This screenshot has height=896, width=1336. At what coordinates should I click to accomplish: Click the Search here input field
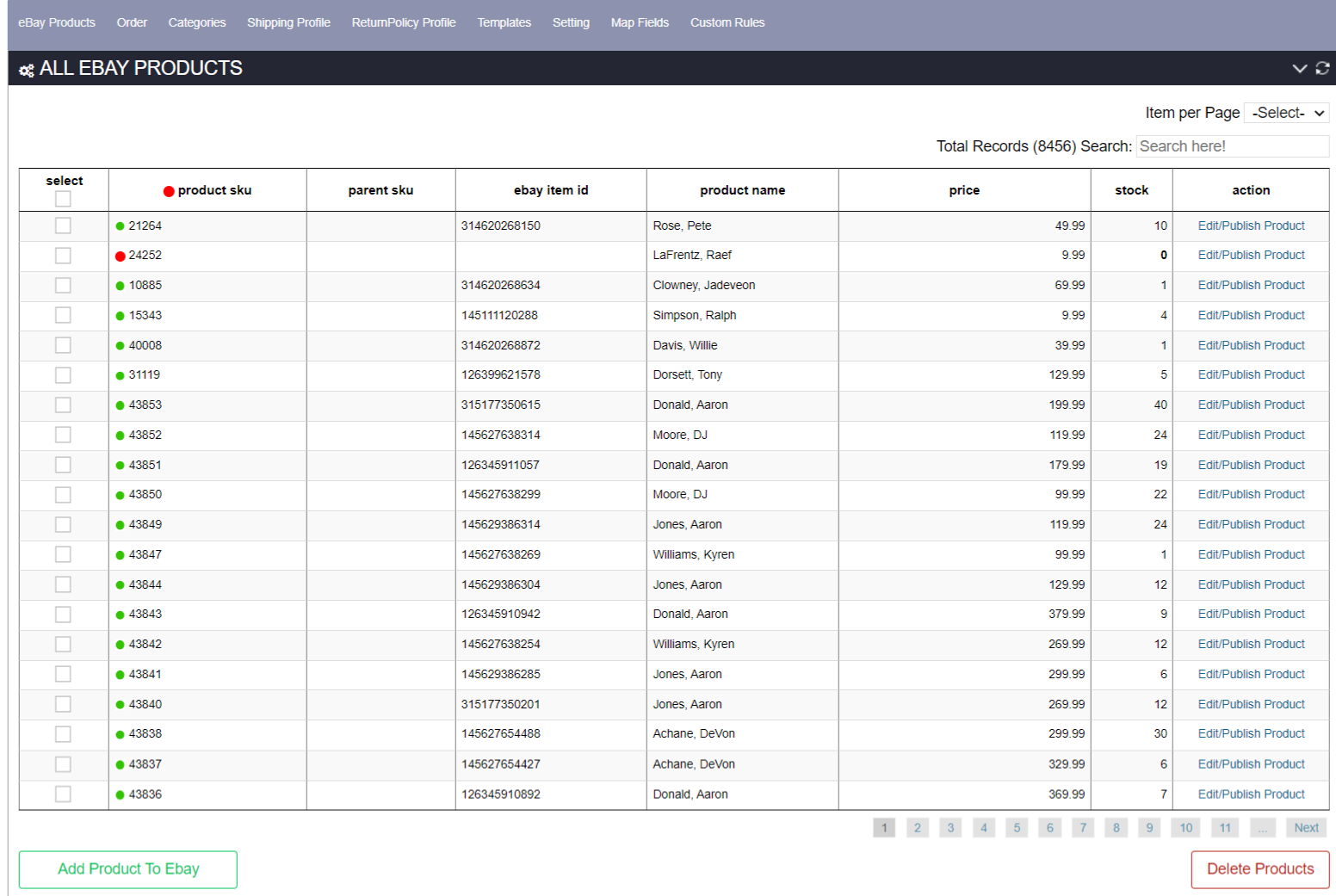pyautogui.click(x=1233, y=146)
